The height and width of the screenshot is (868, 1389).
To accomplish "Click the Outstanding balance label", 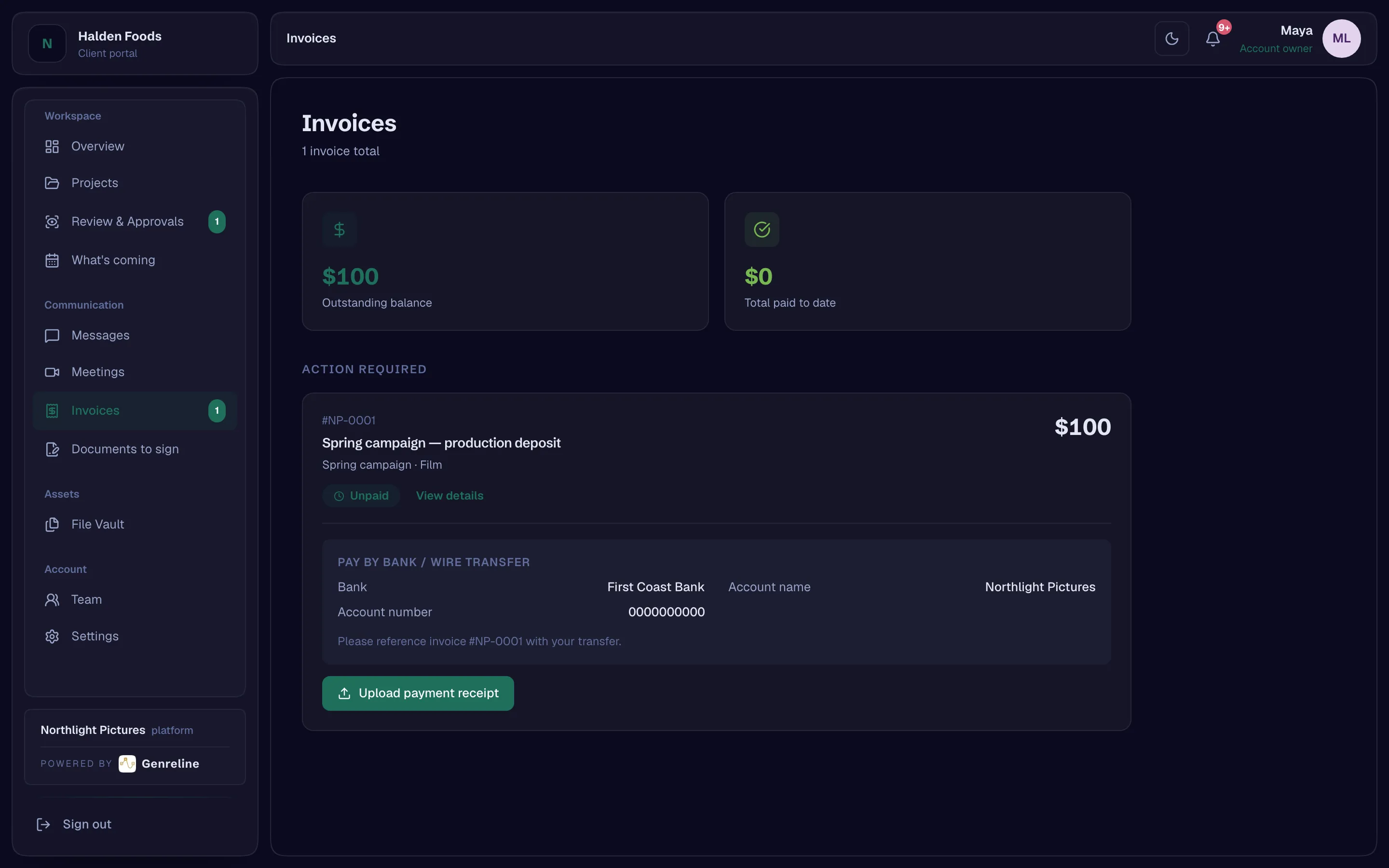I will (x=377, y=302).
